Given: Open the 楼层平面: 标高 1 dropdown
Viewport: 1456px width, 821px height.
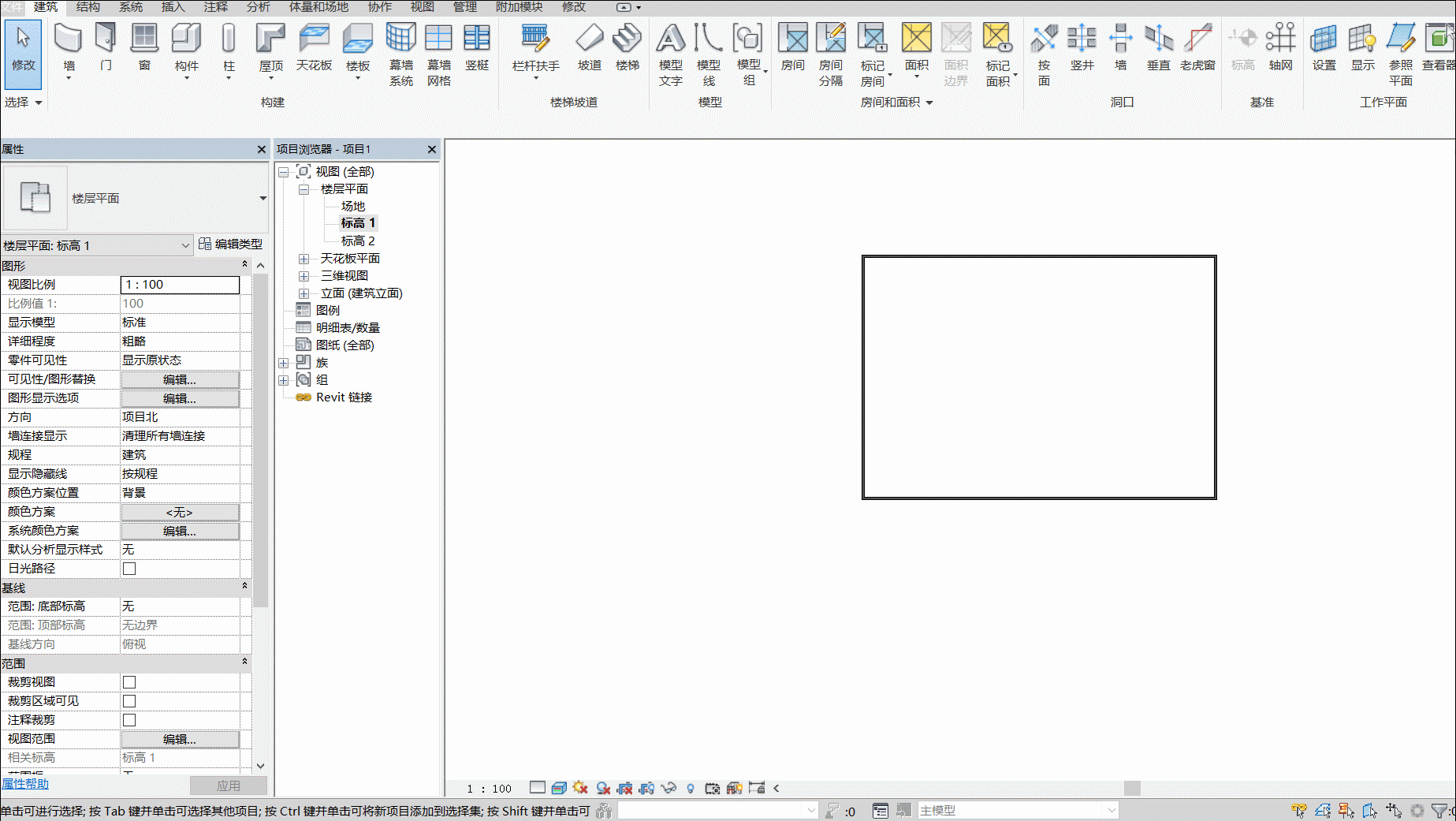Looking at the screenshot, I should (97, 245).
